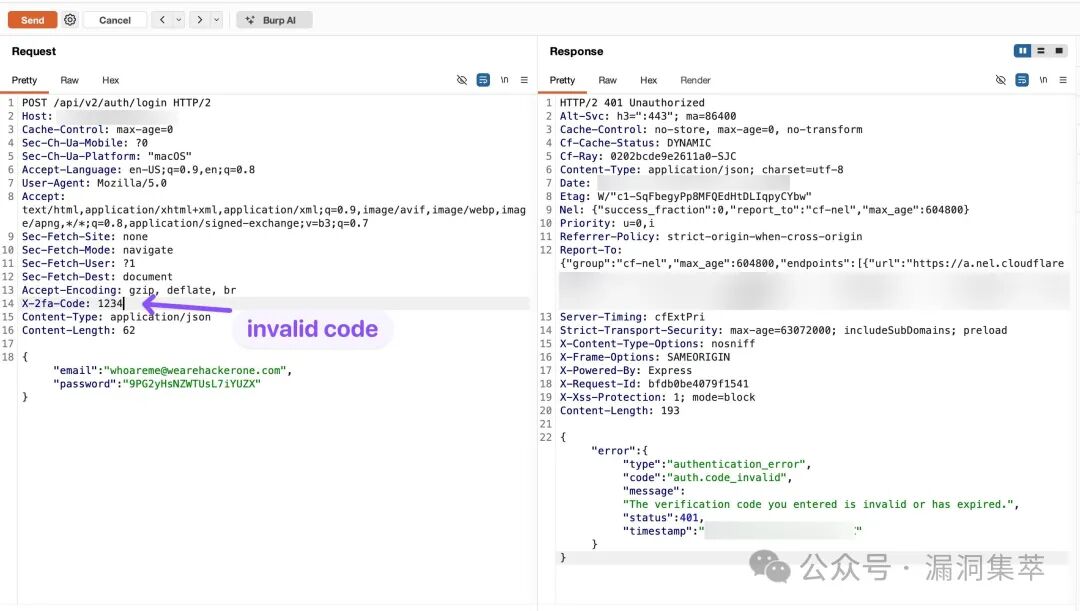
Task: Send the login request
Action: [32, 20]
